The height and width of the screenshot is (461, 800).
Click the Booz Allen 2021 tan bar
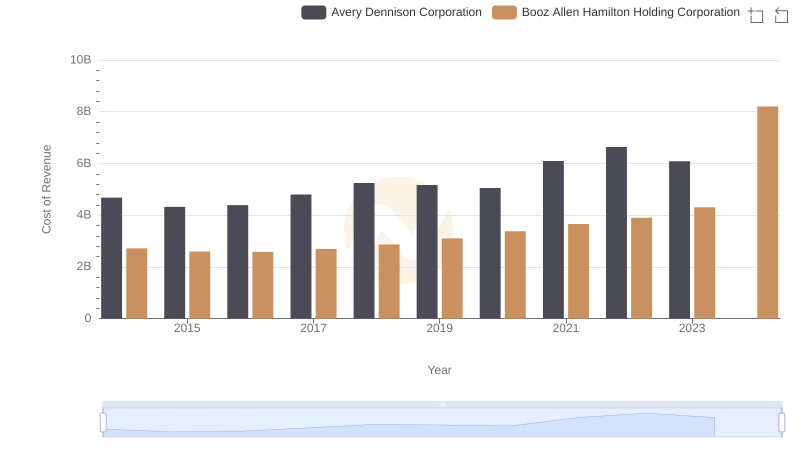(579, 271)
